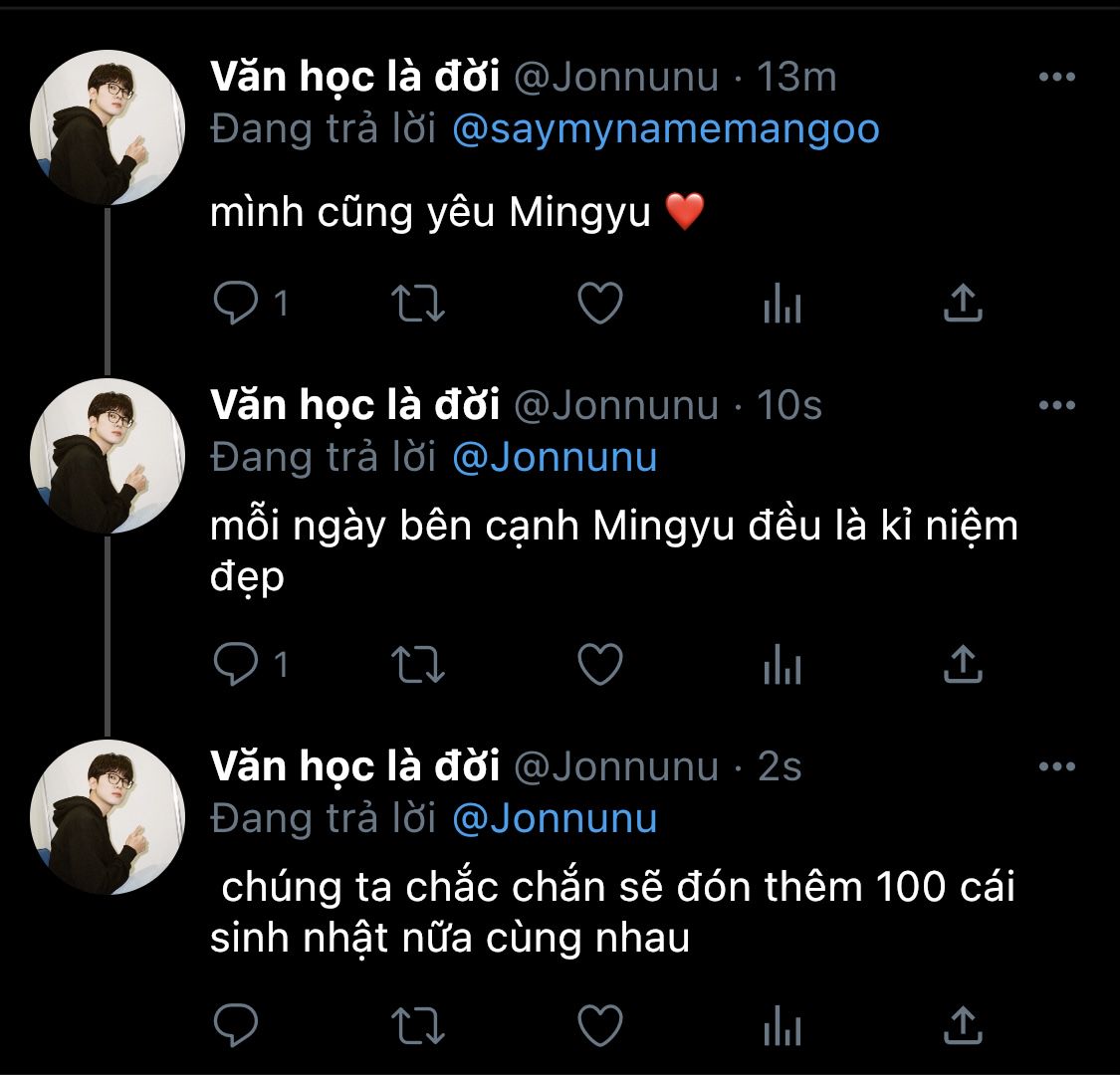Viewport: 1120px width, 1075px height.
Task: Open @Jonnunu mention in the 10s tweet
Action: pos(555,458)
